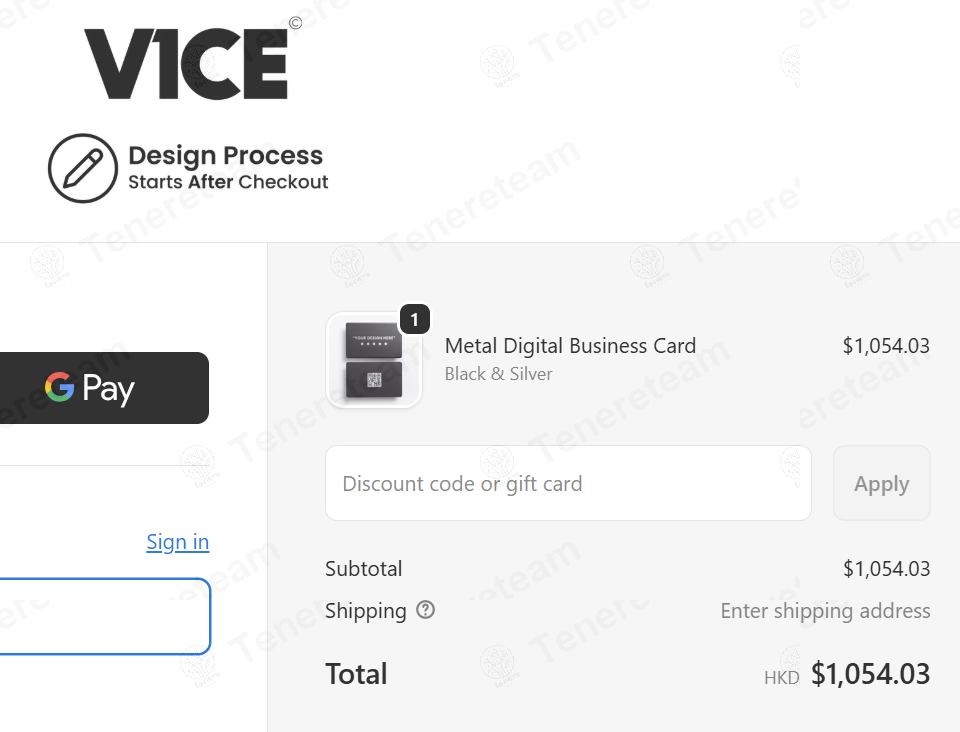Click the bold Total amount

click(x=870, y=674)
